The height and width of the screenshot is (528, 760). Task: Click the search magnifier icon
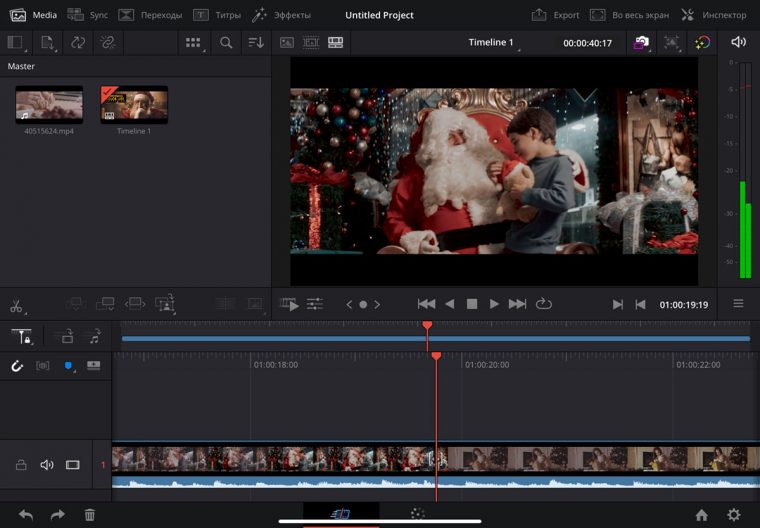click(x=226, y=43)
